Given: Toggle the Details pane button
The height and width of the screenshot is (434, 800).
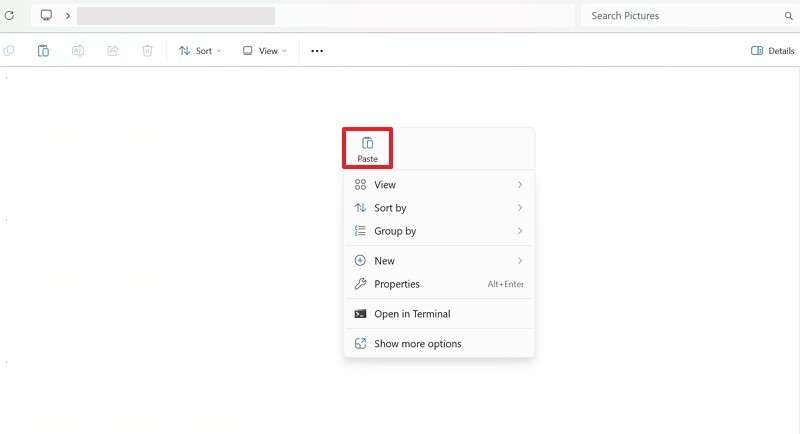Looking at the screenshot, I should tap(772, 51).
